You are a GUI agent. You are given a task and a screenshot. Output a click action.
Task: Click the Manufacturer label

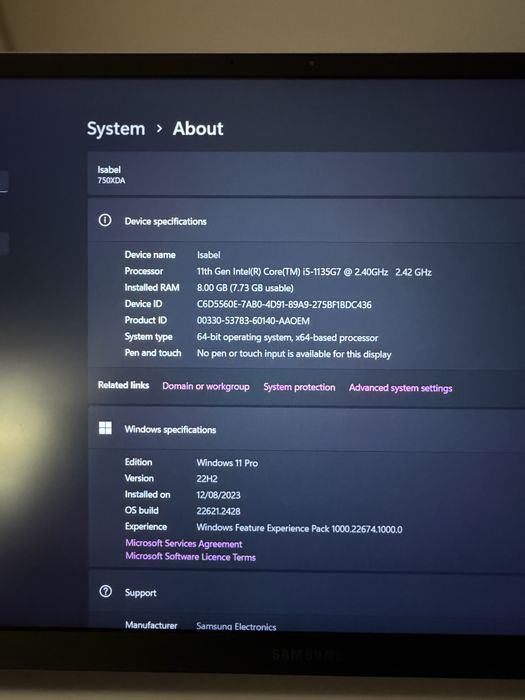point(151,625)
